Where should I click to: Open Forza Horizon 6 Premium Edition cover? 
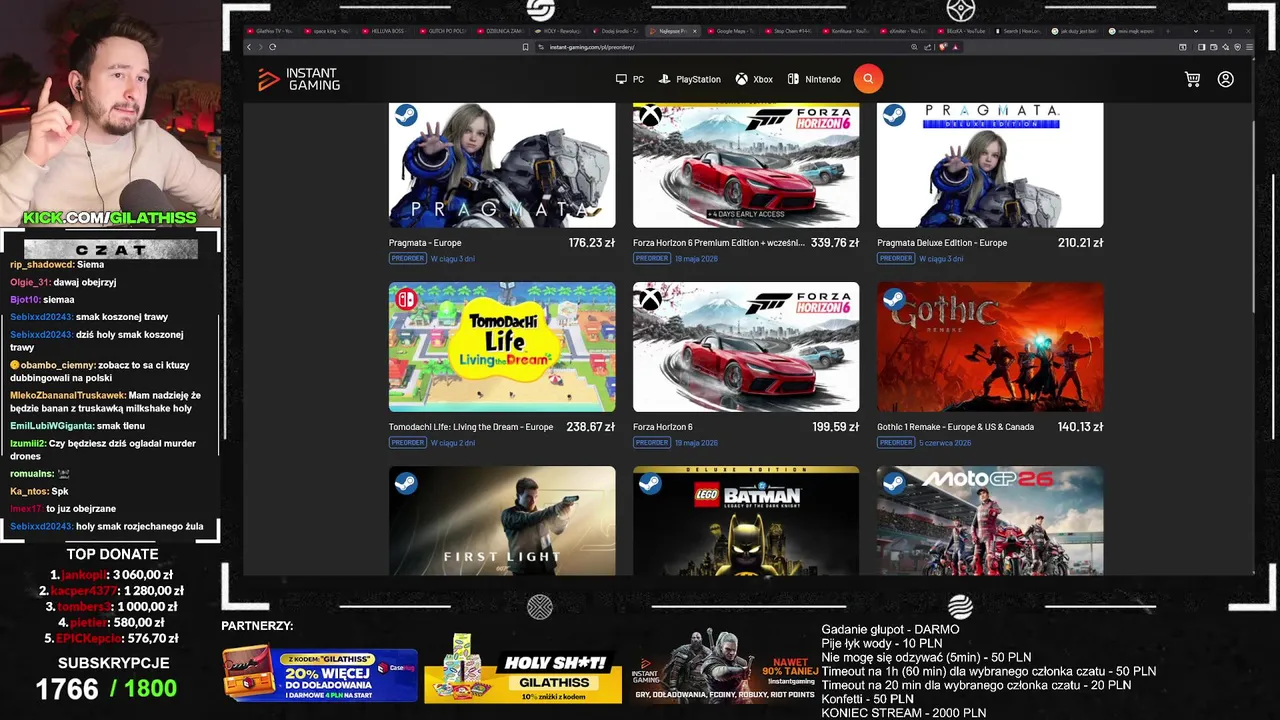pyautogui.click(x=746, y=165)
